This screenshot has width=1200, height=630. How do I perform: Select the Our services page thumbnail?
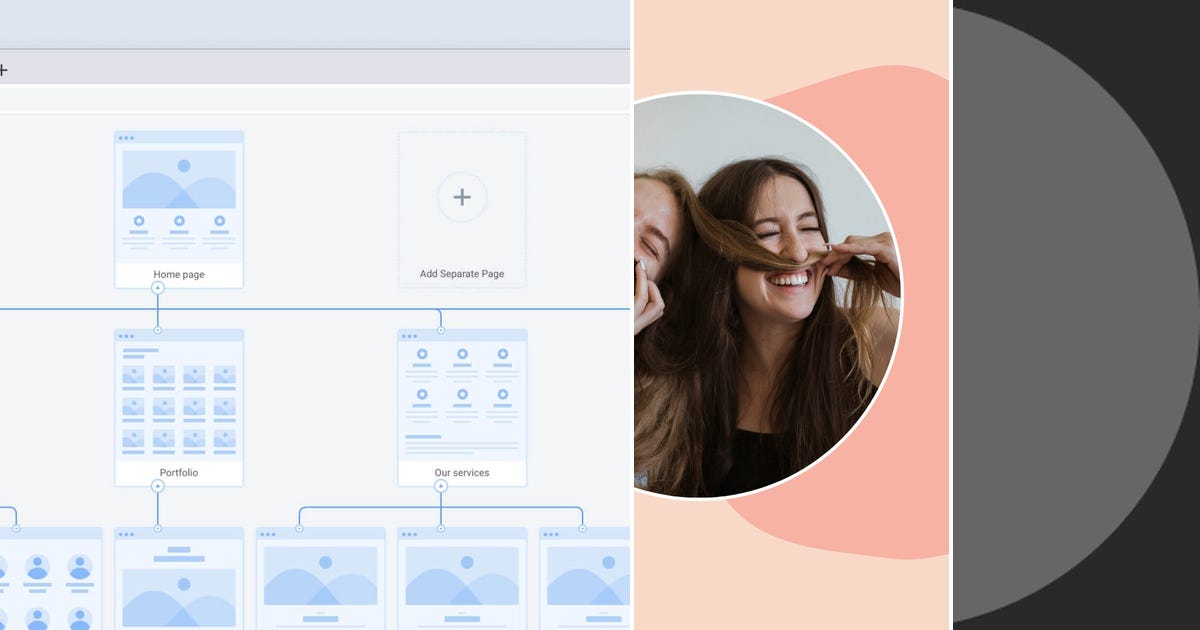(461, 400)
